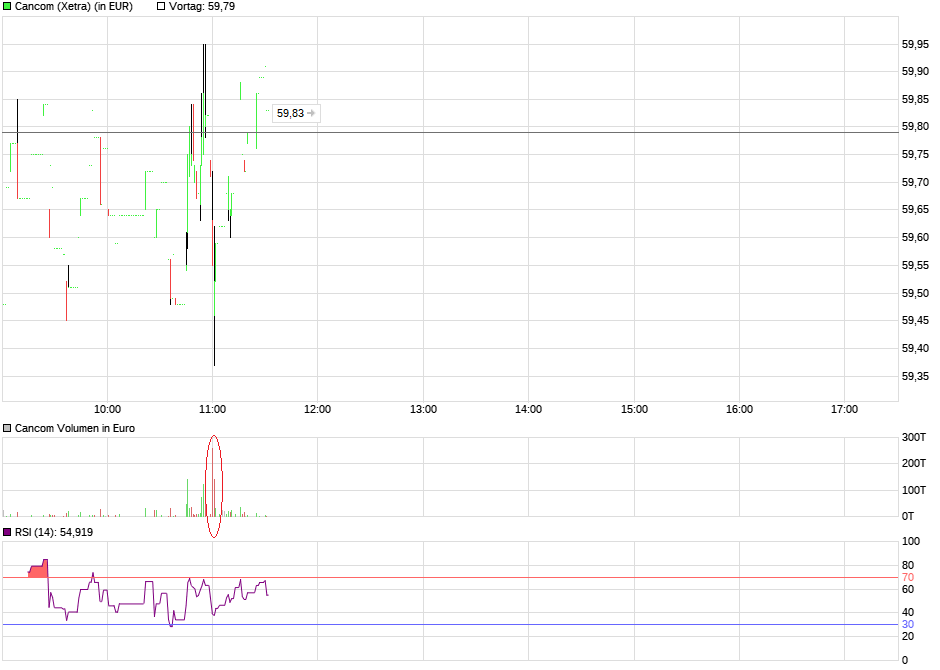Click the 59,60 price axis label
This screenshot has height=670, width=940.
pyautogui.click(x=915, y=238)
